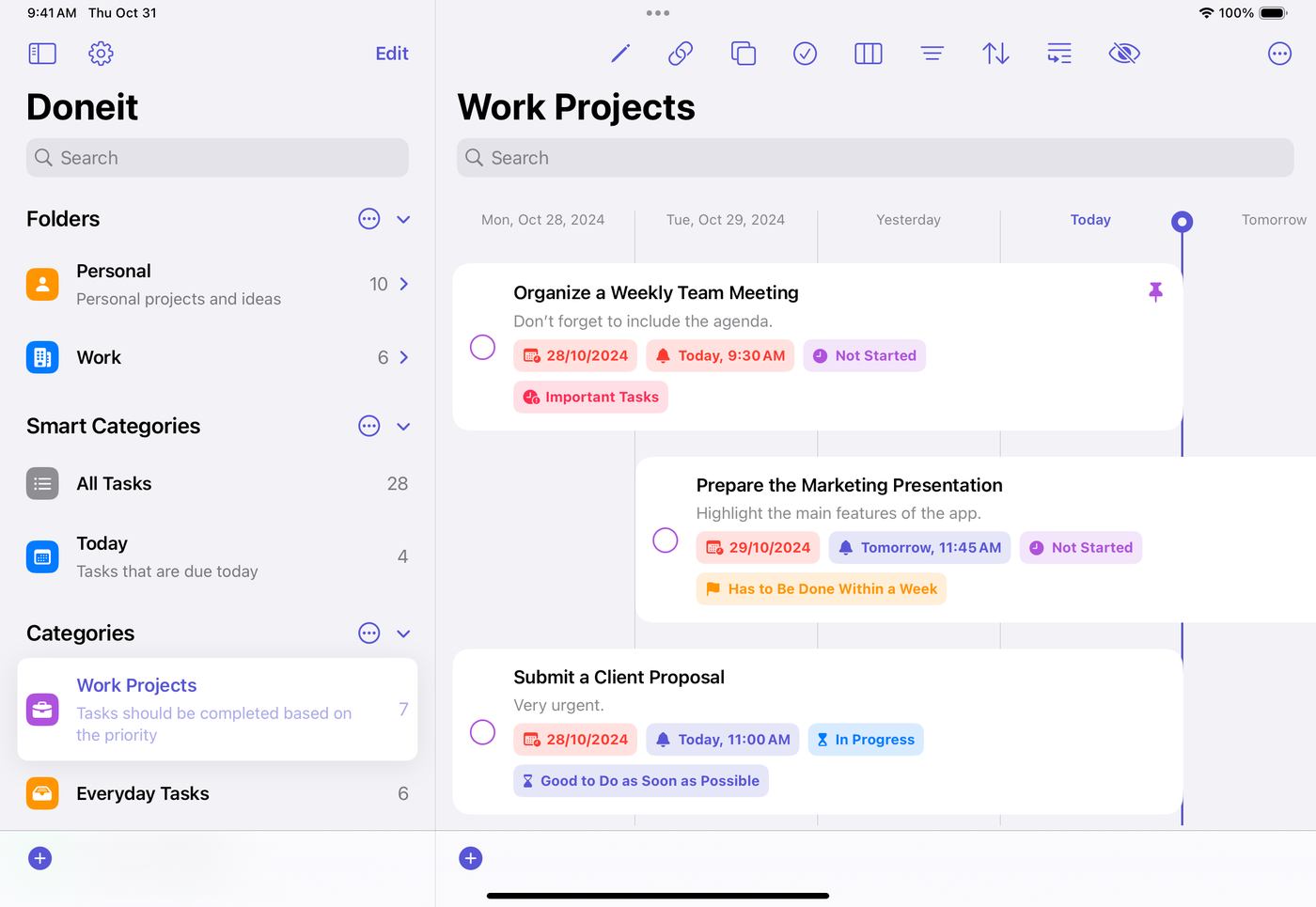Click Today, 11:00 AM reminder tag
1316x907 pixels.
pyautogui.click(x=723, y=740)
